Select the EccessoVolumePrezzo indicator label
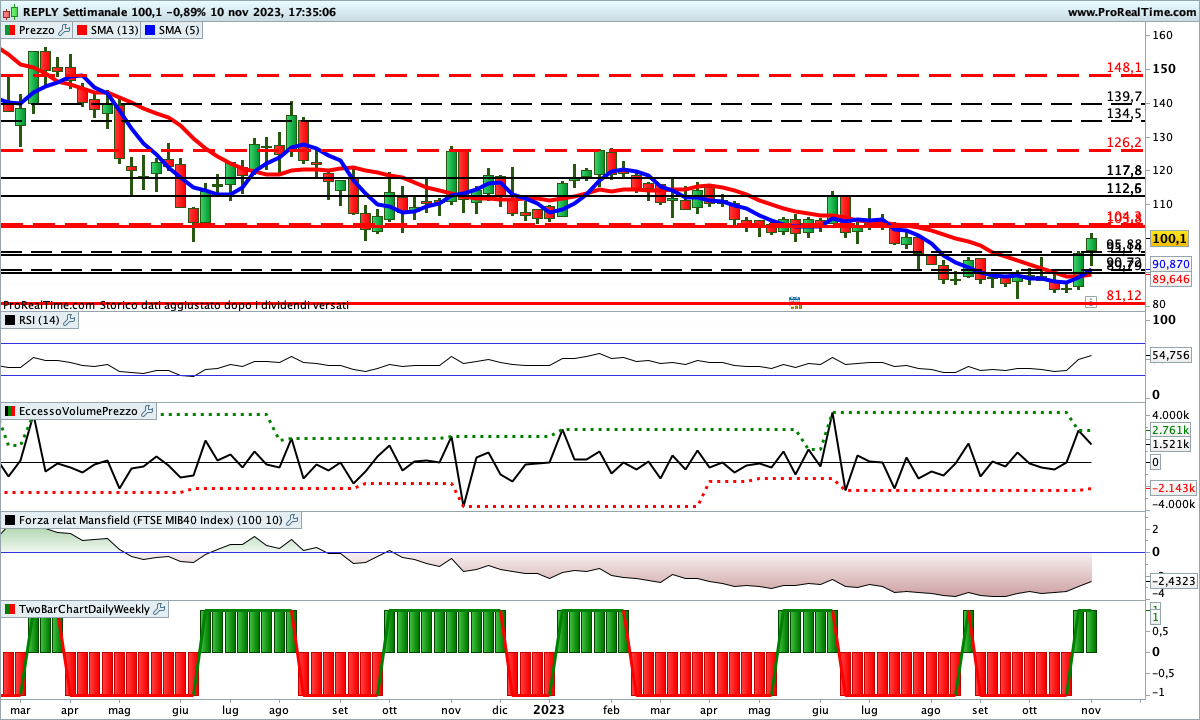Viewport: 1200px width, 720px height. pos(79,411)
